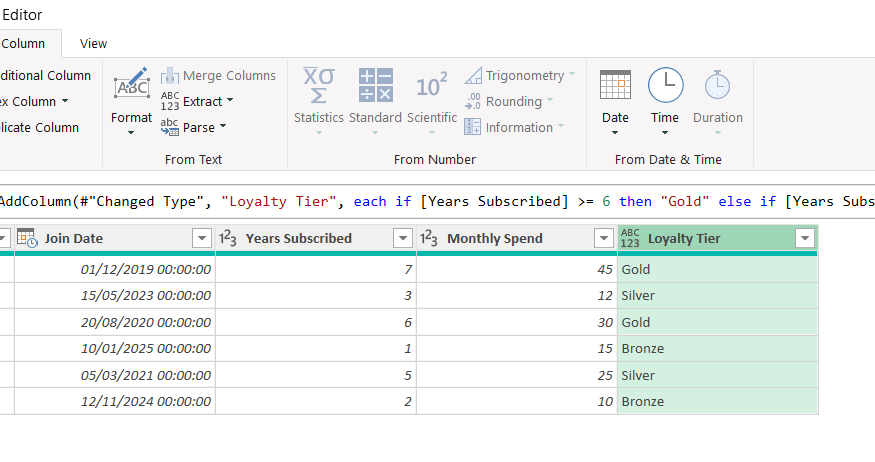Image resolution: width=875 pixels, height=462 pixels.
Task: Click the Join Date datetime type icon
Action: click(x=27, y=238)
